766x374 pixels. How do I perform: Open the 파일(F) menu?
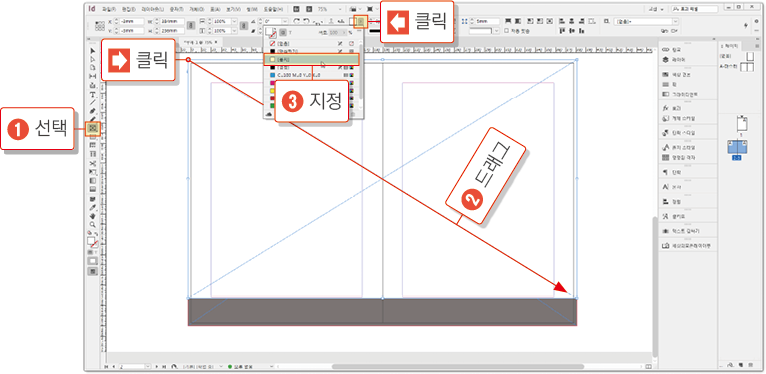110,9
